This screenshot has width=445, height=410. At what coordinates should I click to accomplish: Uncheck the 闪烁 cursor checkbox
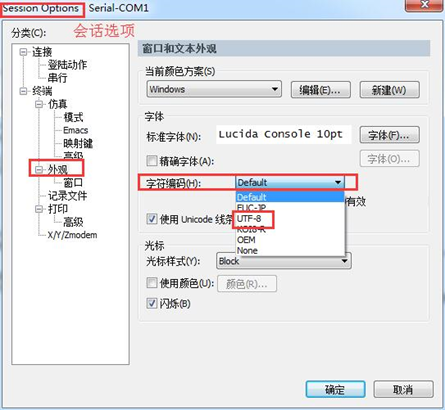(x=152, y=303)
